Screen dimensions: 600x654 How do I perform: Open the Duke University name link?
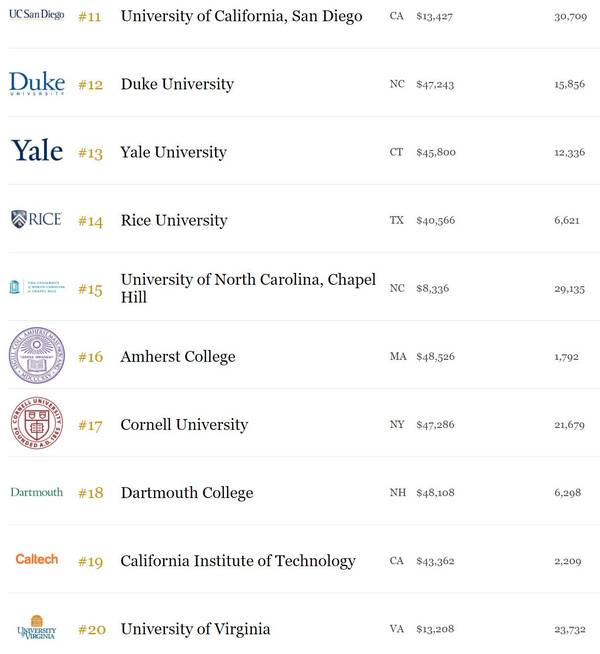(177, 84)
